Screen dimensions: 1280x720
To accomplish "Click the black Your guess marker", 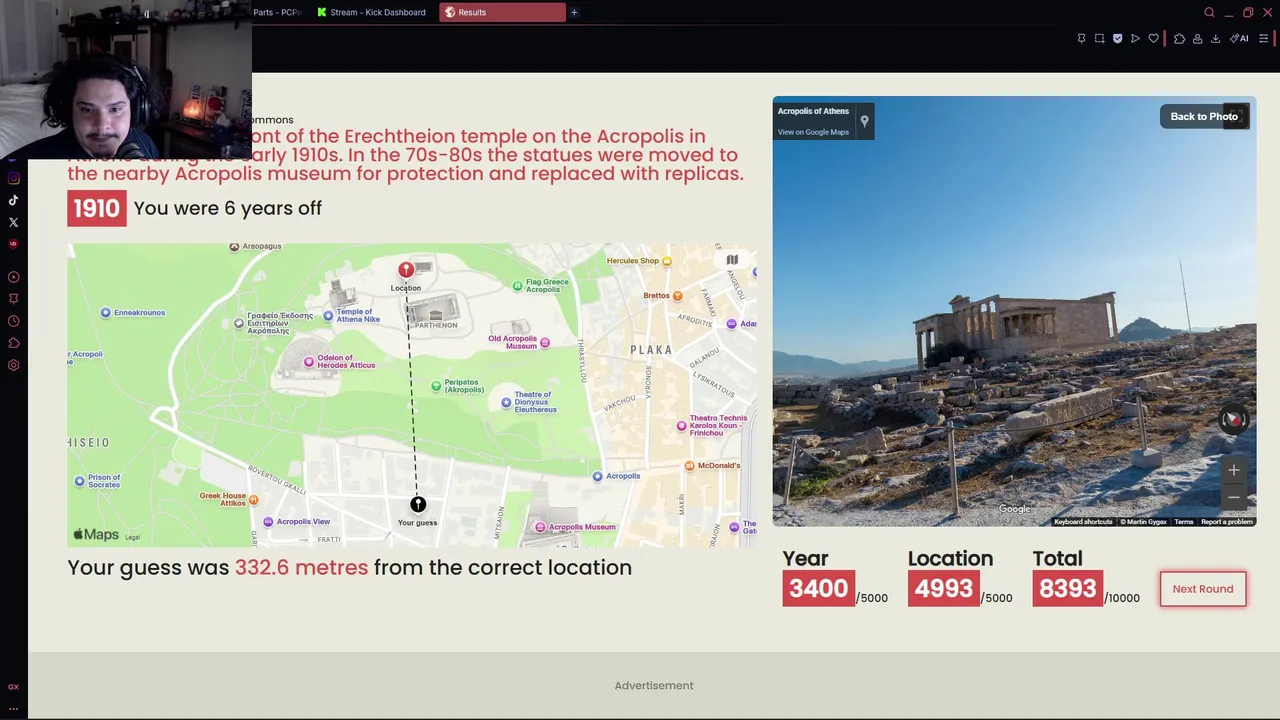I will click(418, 505).
